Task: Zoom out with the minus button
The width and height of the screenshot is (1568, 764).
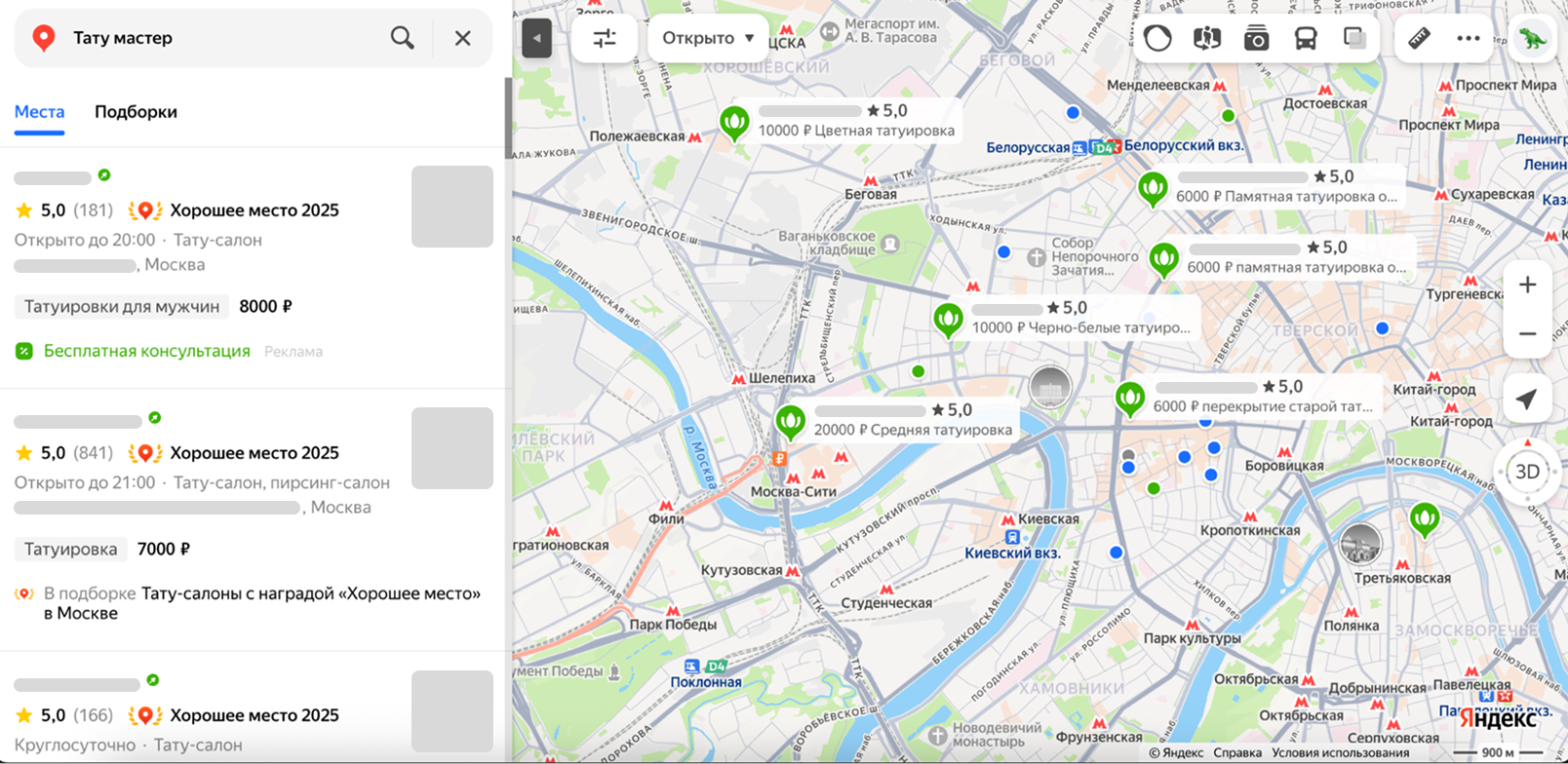Action: pyautogui.click(x=1528, y=334)
